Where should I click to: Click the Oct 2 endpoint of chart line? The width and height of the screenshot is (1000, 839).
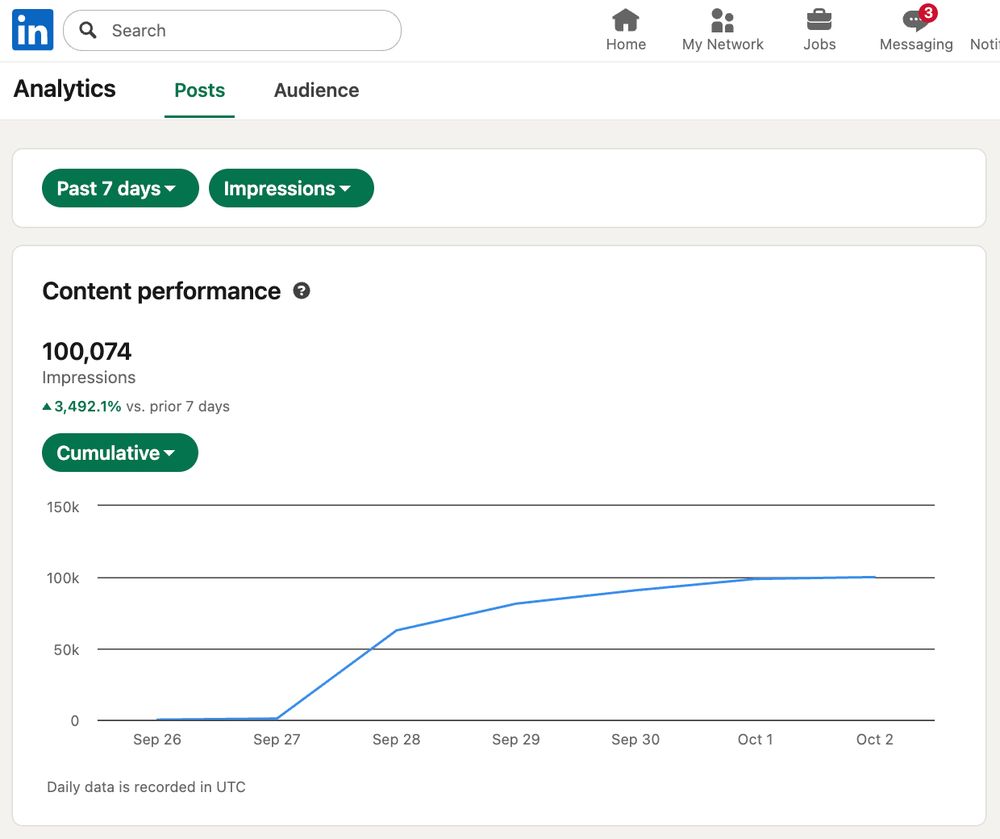click(x=874, y=577)
